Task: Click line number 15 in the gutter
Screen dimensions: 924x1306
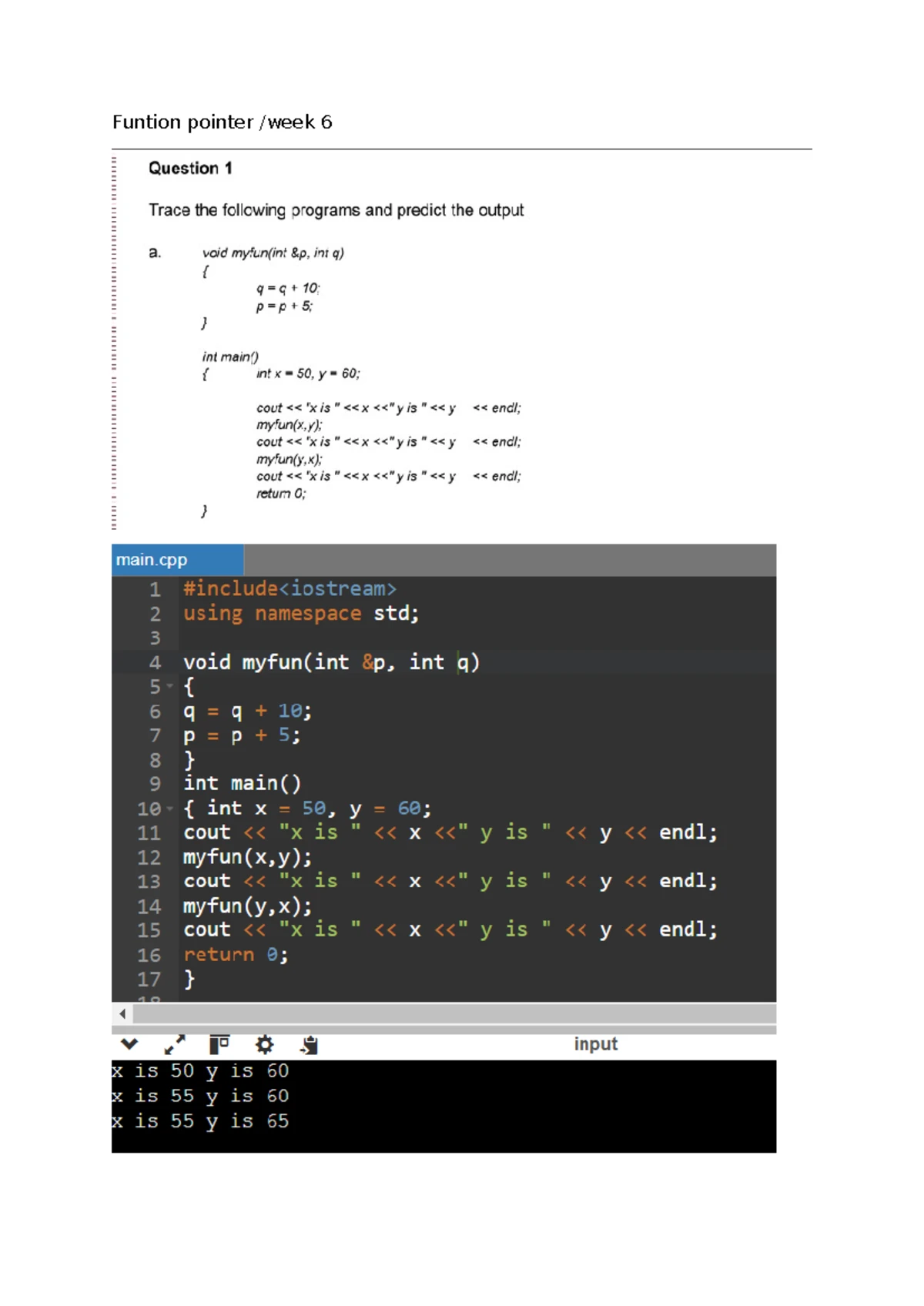Action: tap(149, 930)
